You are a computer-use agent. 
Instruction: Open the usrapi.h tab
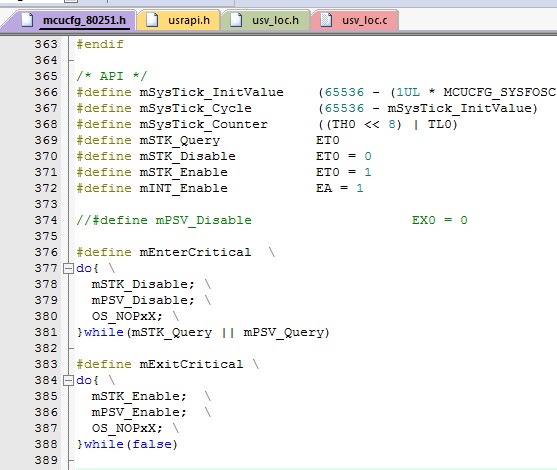[178, 20]
